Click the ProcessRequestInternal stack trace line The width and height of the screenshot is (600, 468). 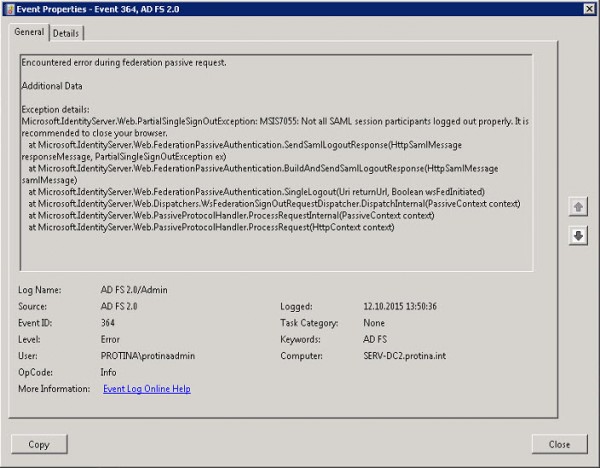232,215
